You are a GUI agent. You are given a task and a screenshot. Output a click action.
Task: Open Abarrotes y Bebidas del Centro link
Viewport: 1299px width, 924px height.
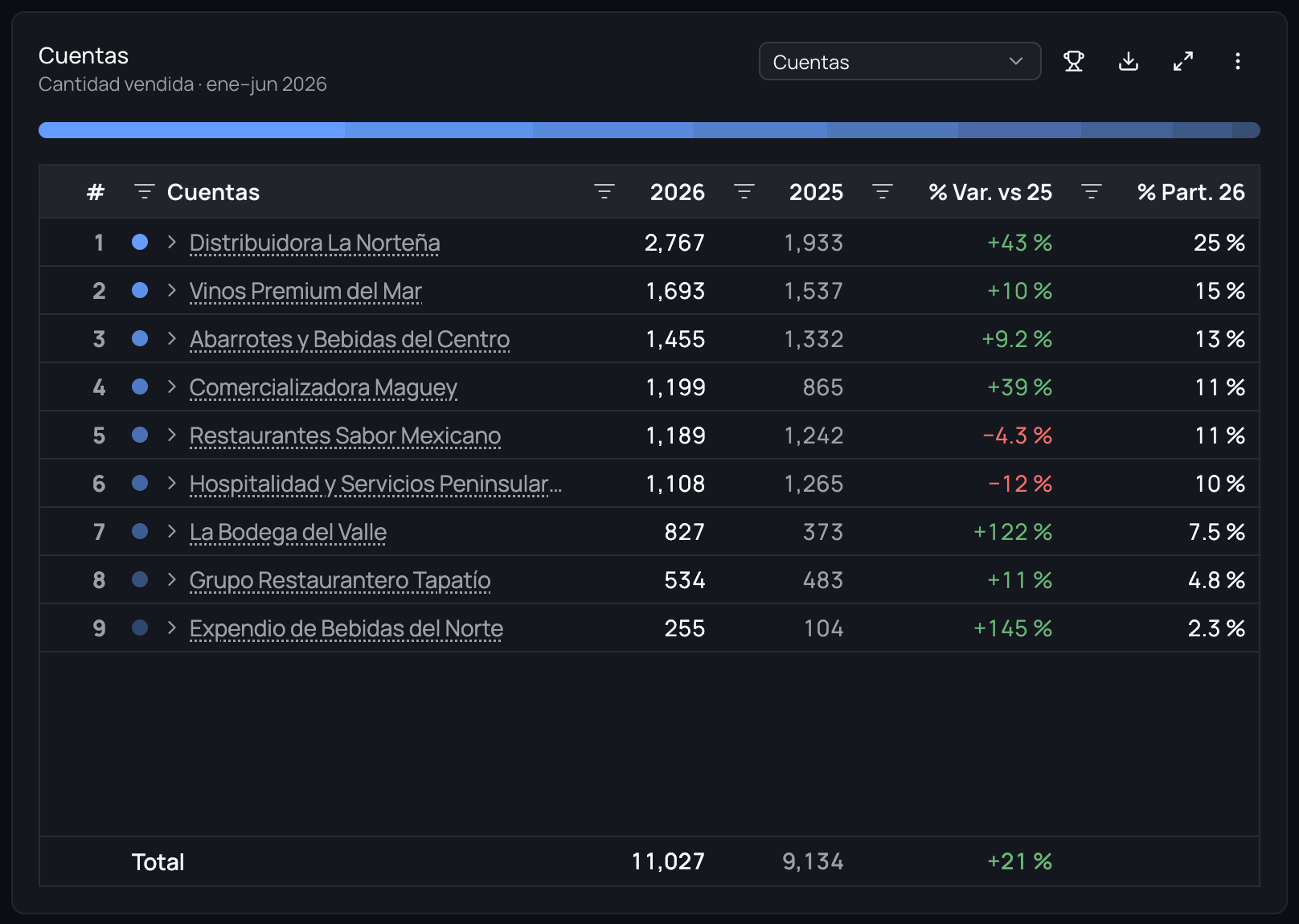coord(350,339)
